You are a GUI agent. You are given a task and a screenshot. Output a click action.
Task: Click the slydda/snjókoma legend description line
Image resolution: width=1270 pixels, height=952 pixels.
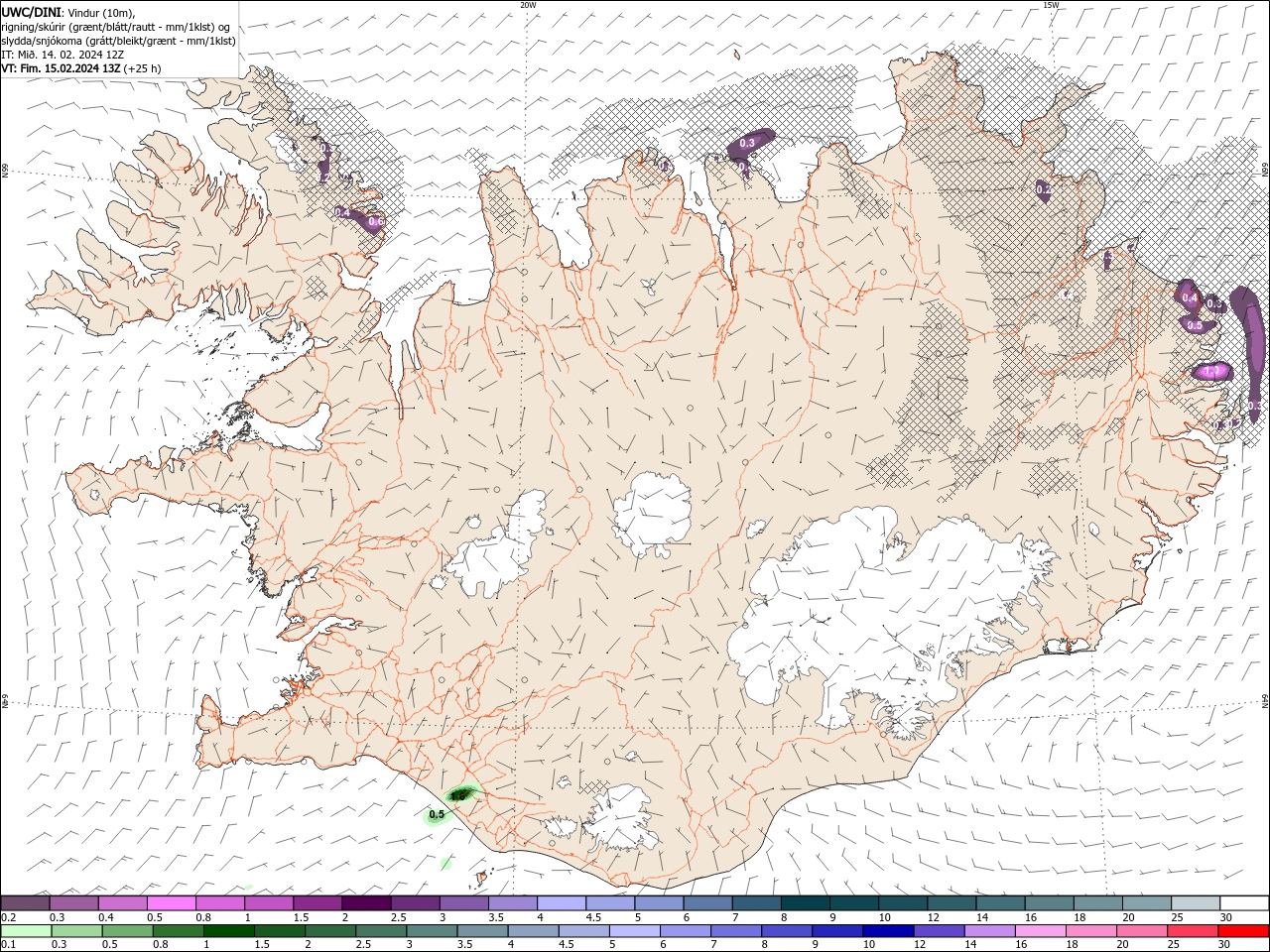pyautogui.click(x=118, y=41)
